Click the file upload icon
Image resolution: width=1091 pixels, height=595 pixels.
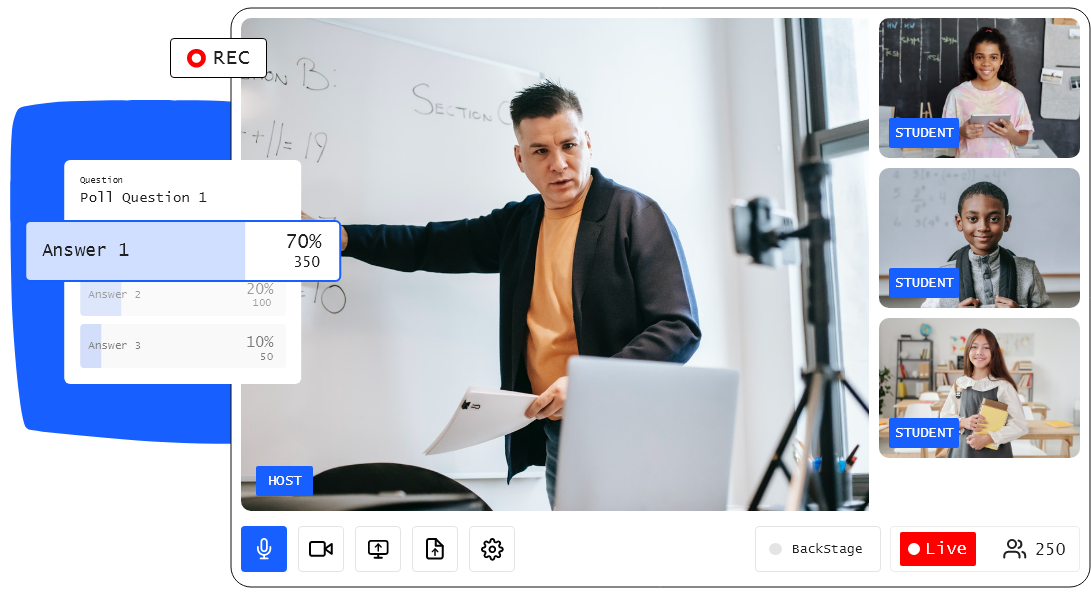(x=435, y=549)
